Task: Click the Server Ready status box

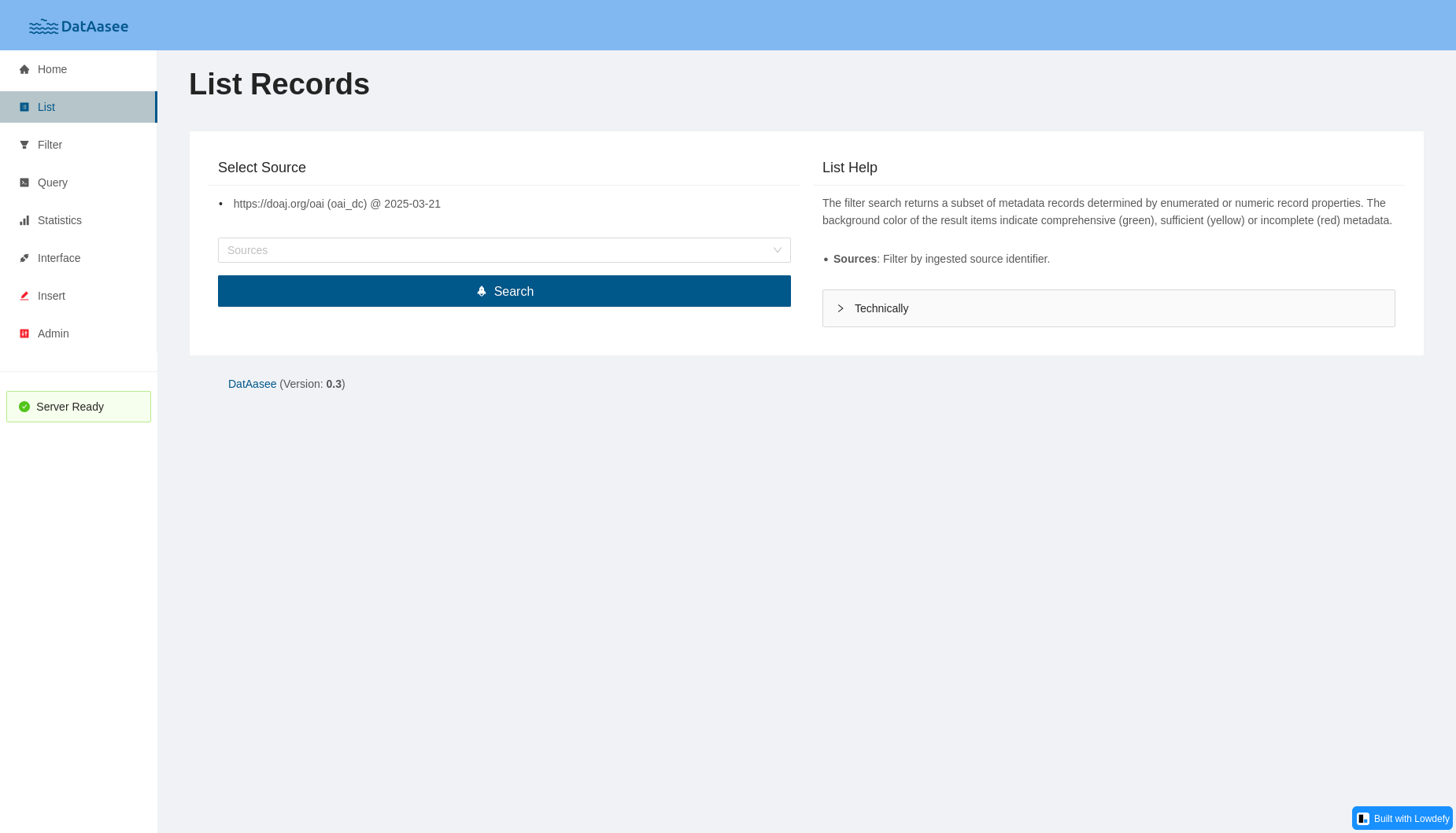Action: (79, 407)
